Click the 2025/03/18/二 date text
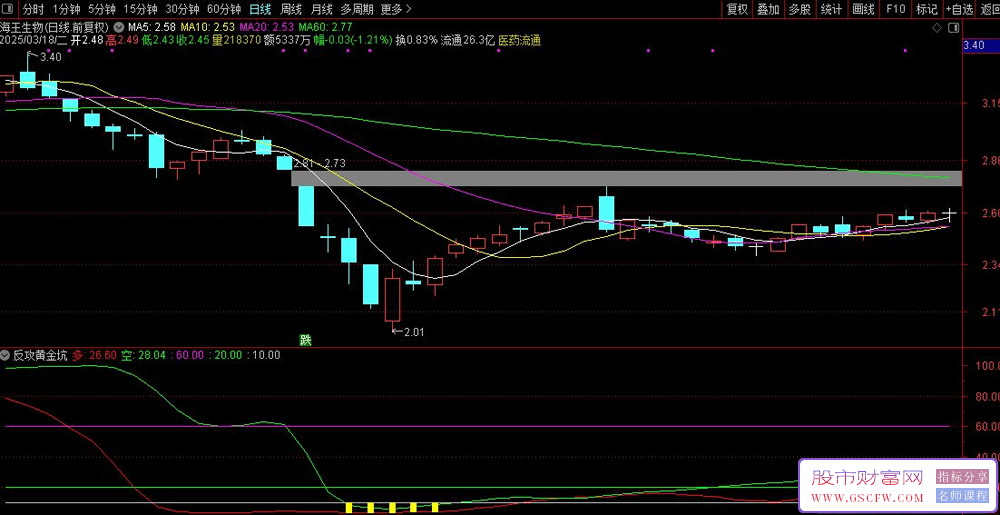 [34, 40]
